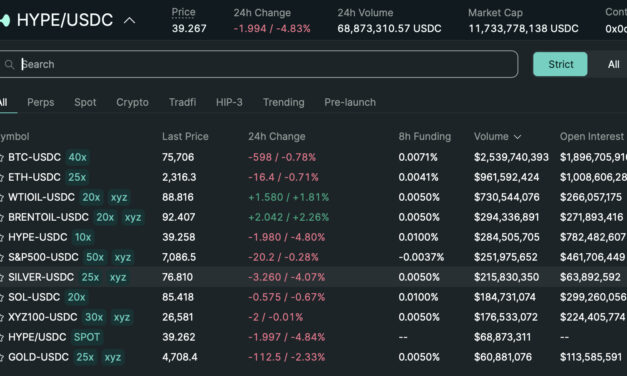Viewport: 627px width, 376px height.
Task: Select the HYPE/USDC spot symbol in list
Action: coord(37,337)
